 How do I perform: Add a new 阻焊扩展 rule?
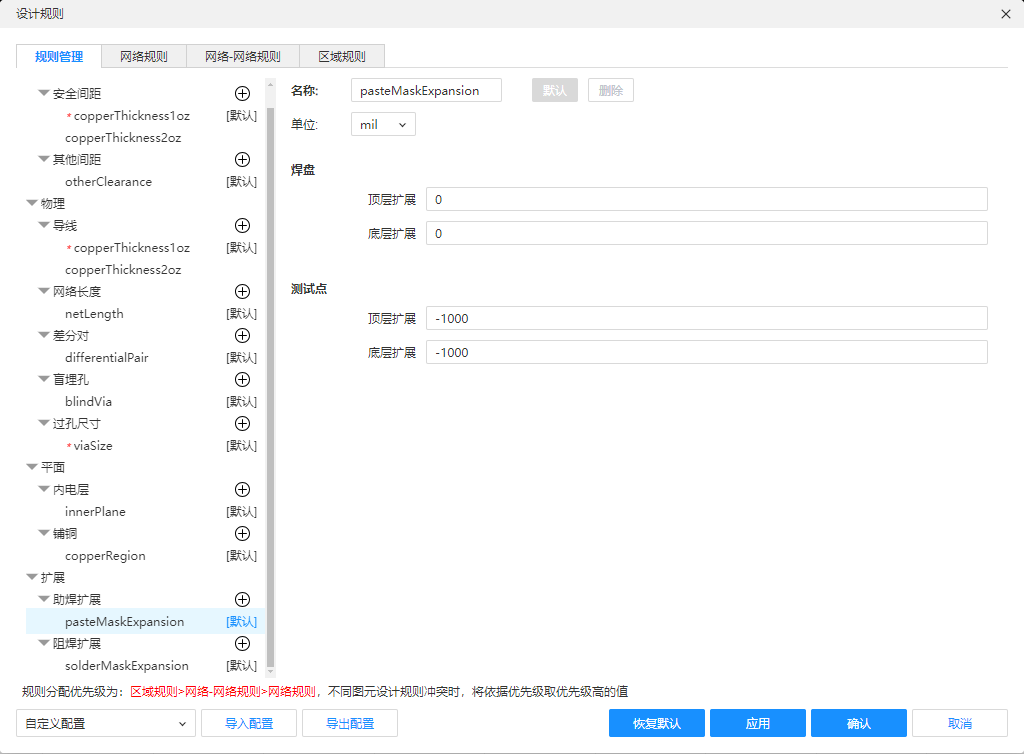242,643
